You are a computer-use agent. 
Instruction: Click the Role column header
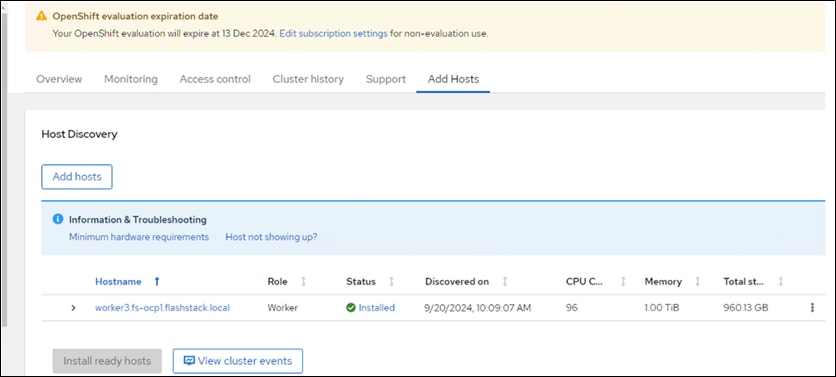pyautogui.click(x=277, y=282)
